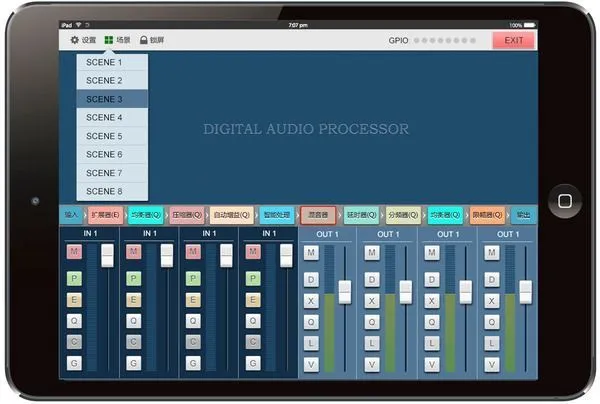
Task: Click the X button on rightmost OUT 1 channel
Action: 490,299
